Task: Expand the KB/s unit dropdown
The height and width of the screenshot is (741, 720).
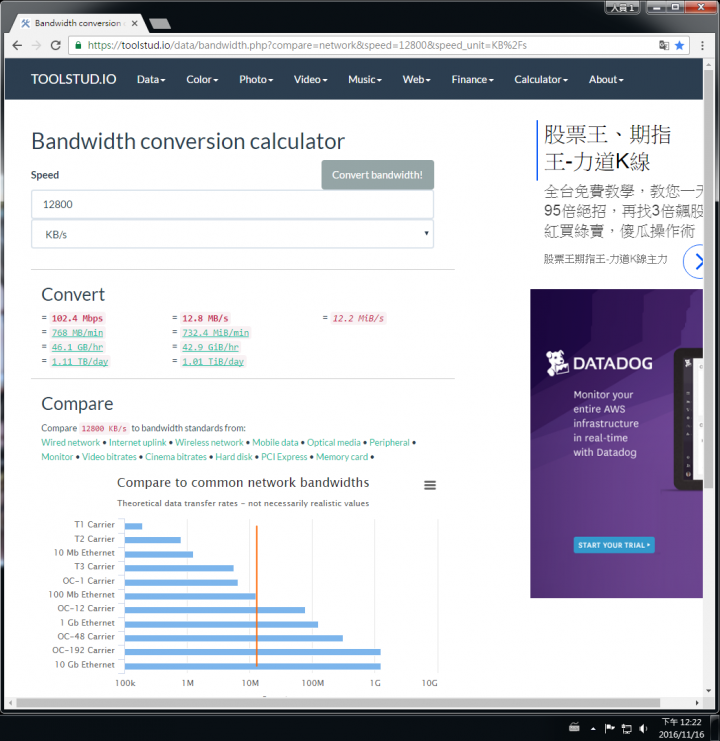Action: point(232,234)
